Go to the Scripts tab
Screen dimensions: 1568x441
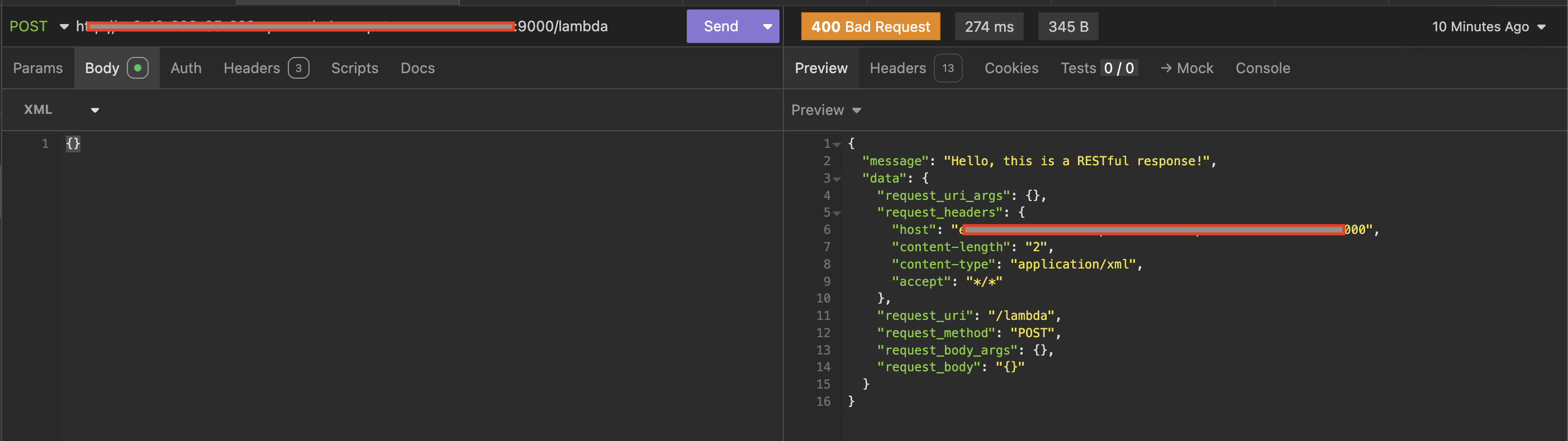click(x=354, y=68)
